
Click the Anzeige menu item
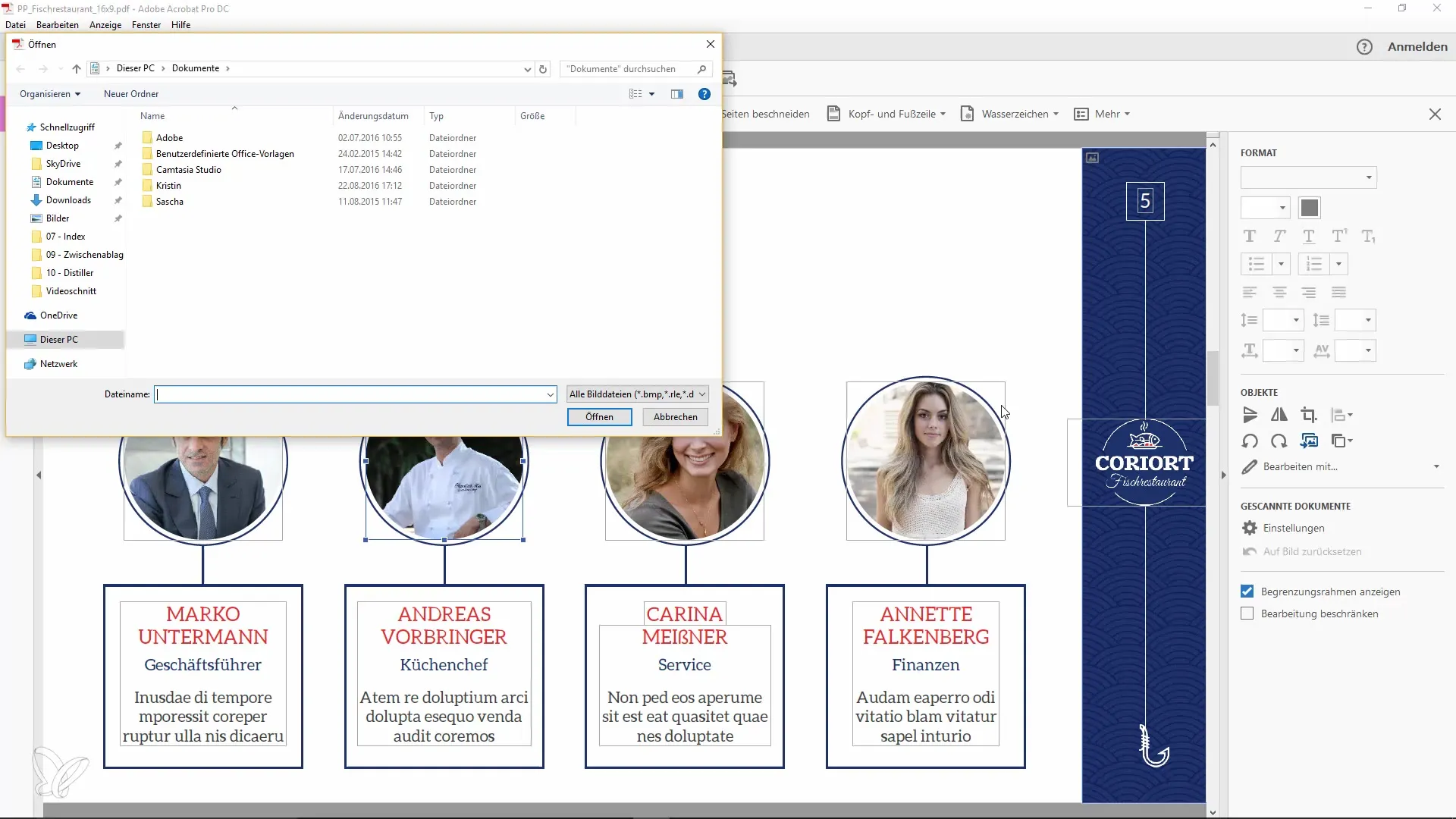(x=105, y=24)
